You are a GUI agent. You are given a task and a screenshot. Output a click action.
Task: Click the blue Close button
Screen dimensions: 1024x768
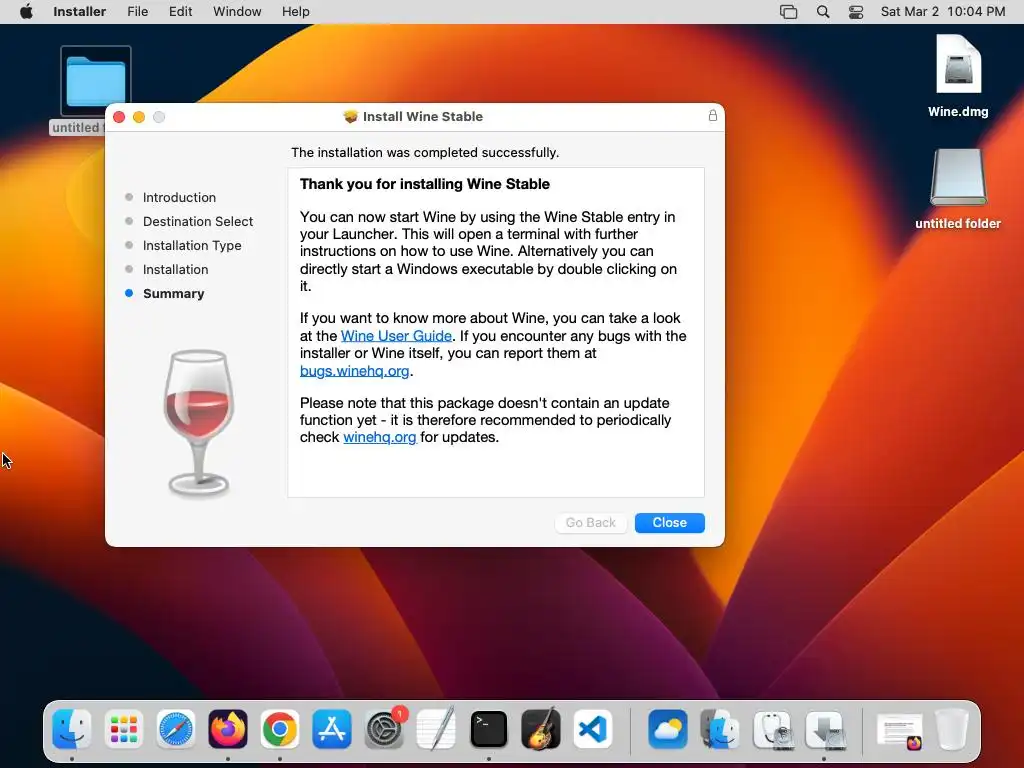[x=669, y=522]
